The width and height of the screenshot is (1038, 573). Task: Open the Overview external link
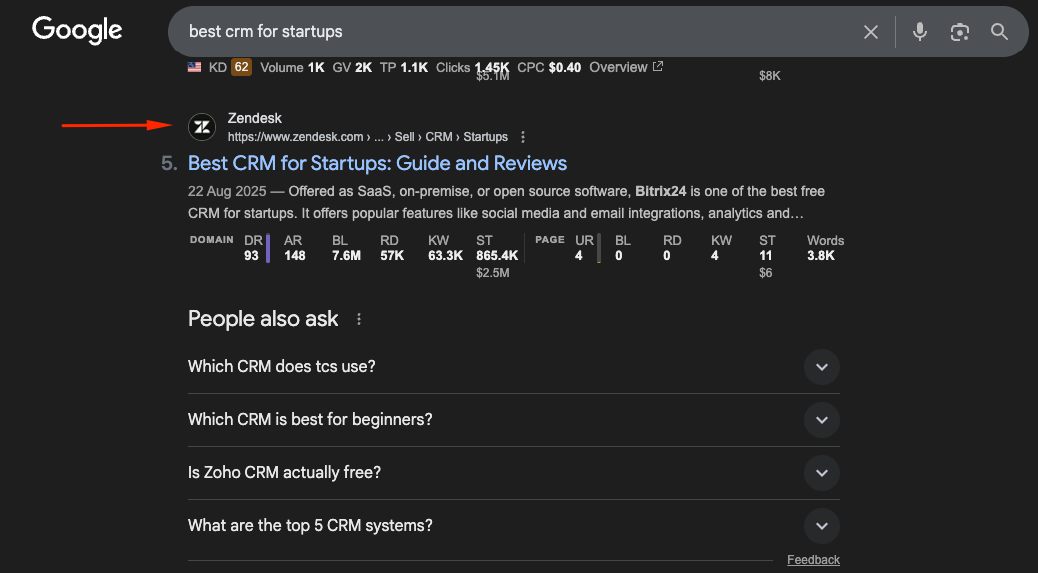pos(625,67)
